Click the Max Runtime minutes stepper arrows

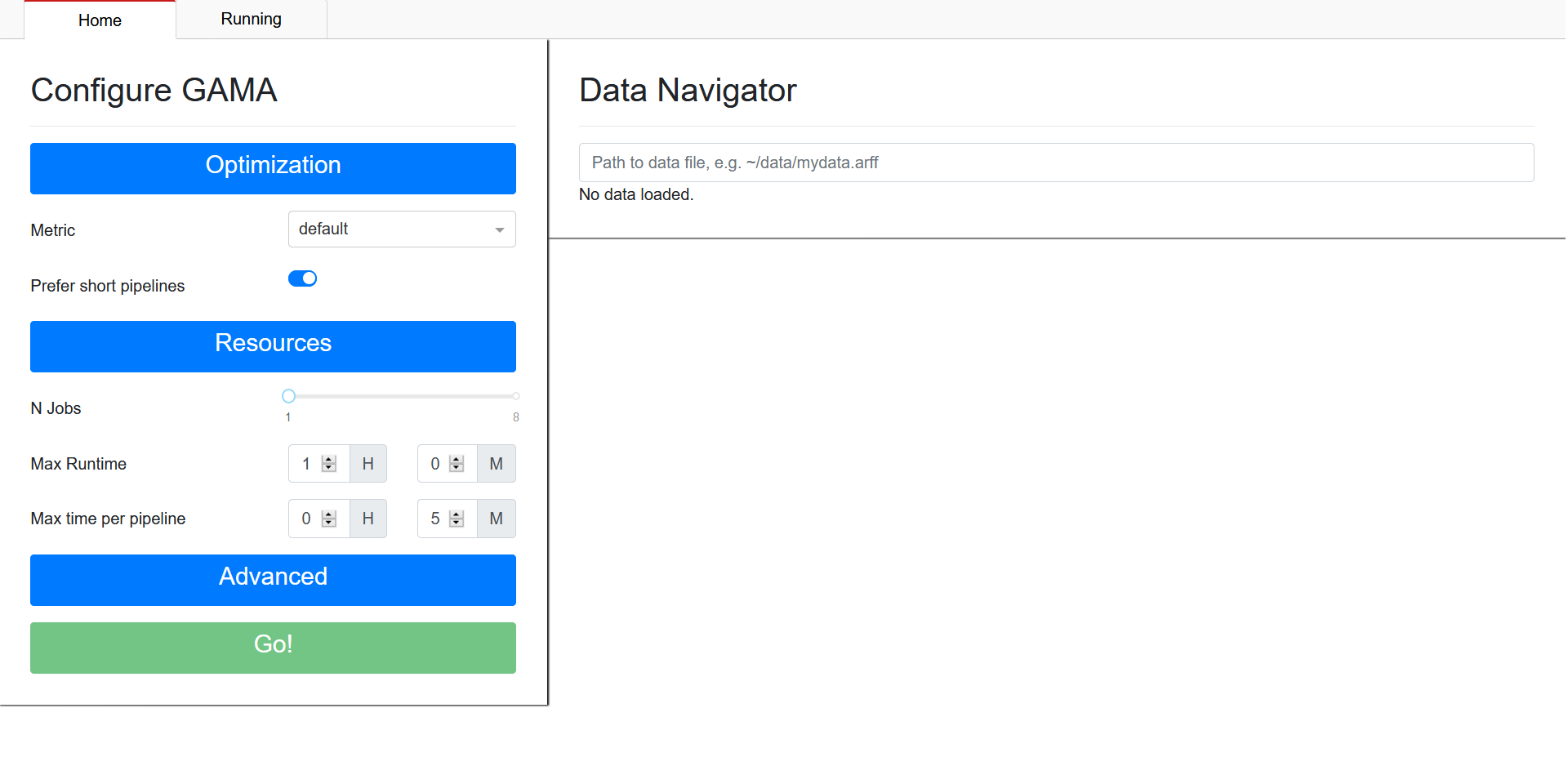pyautogui.click(x=457, y=464)
